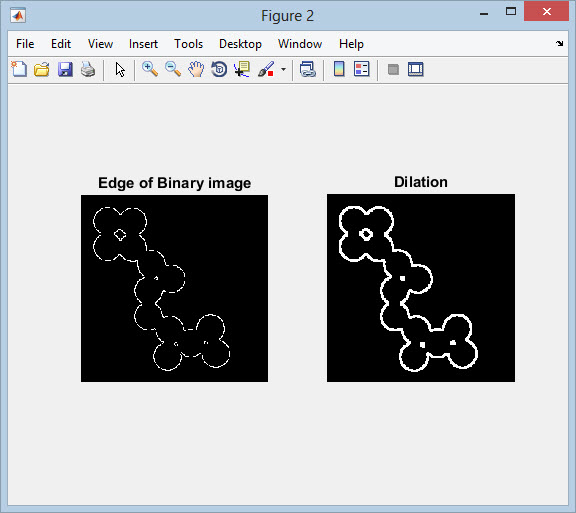Image resolution: width=576 pixels, height=513 pixels.
Task: Print the figure using the printer icon
Action: tap(88, 69)
